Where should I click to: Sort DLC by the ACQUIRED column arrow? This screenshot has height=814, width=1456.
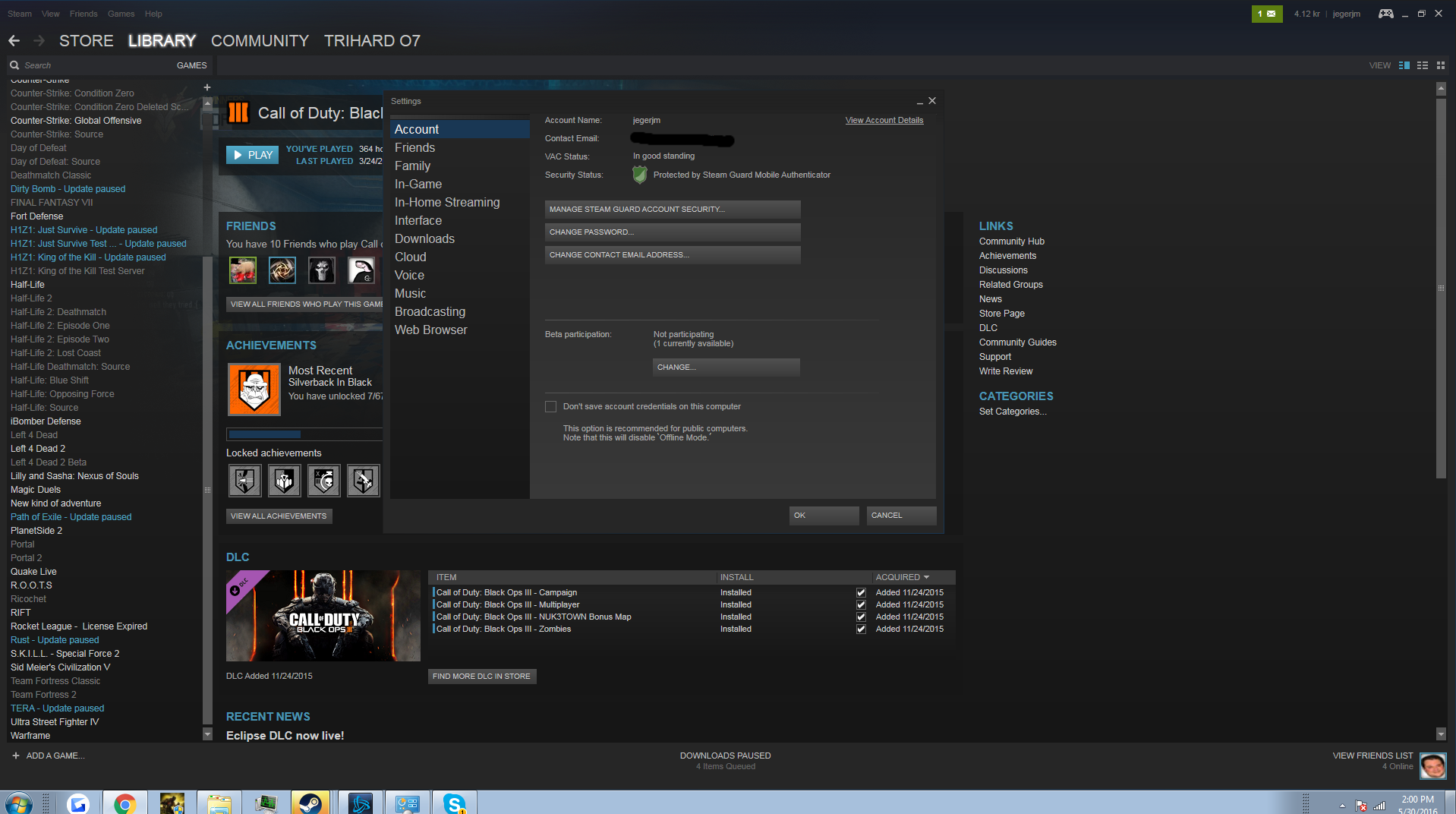pyautogui.click(x=926, y=578)
